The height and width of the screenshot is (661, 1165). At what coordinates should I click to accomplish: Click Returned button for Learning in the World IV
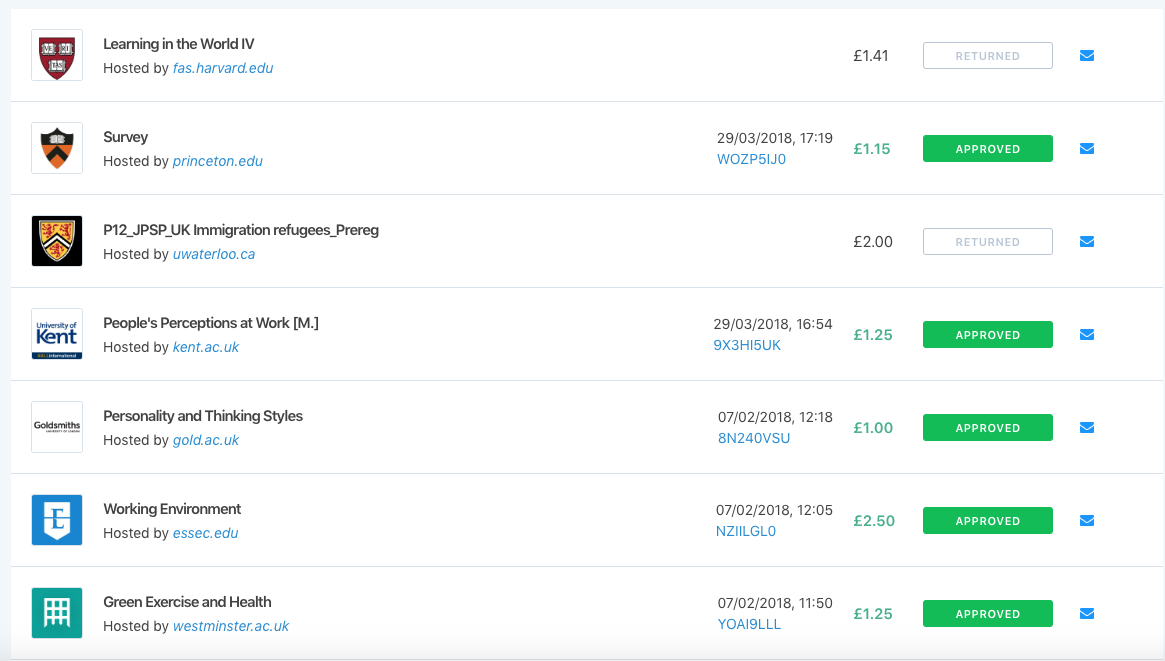click(987, 56)
